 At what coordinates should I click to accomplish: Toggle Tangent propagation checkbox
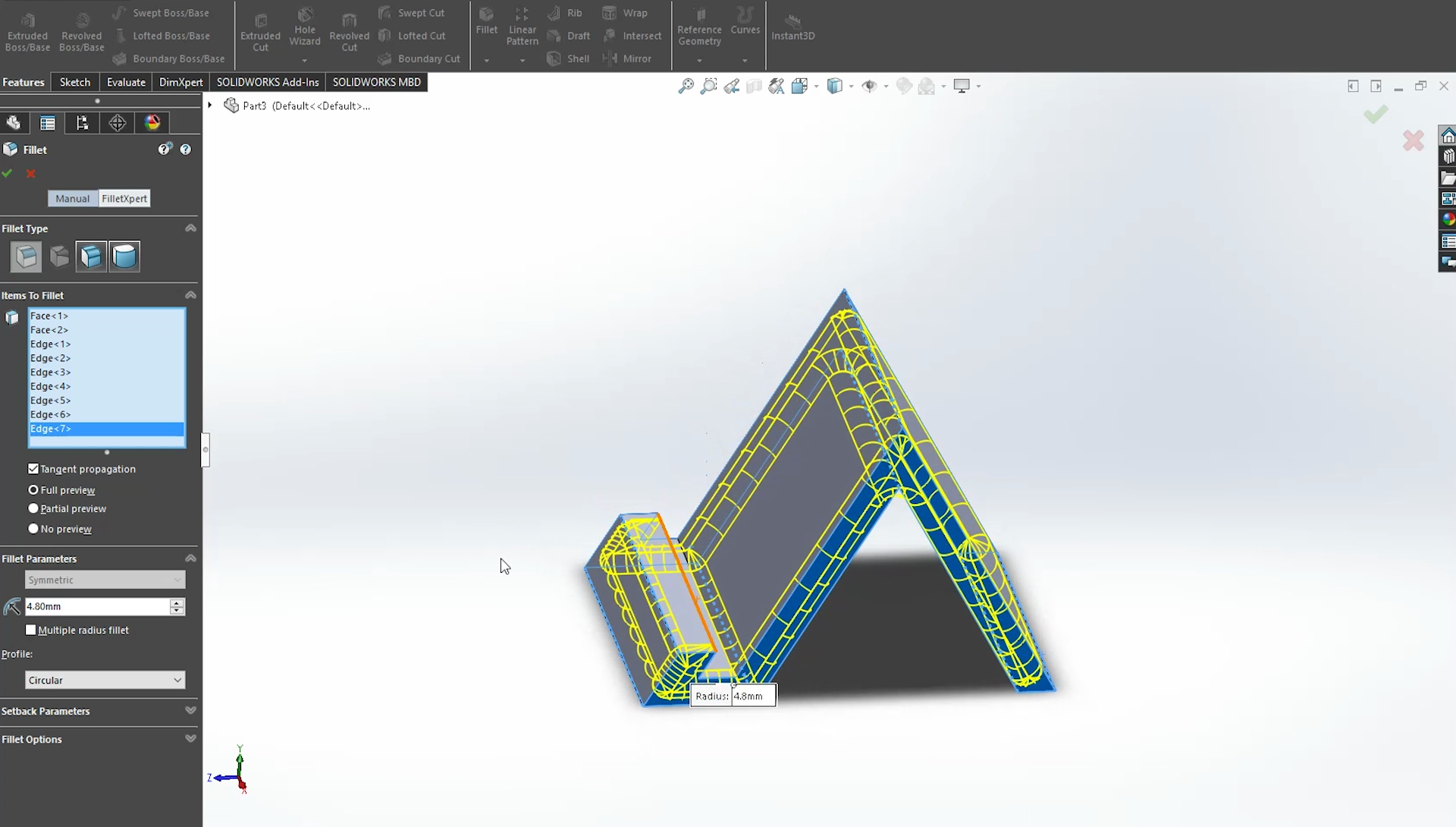tap(33, 469)
